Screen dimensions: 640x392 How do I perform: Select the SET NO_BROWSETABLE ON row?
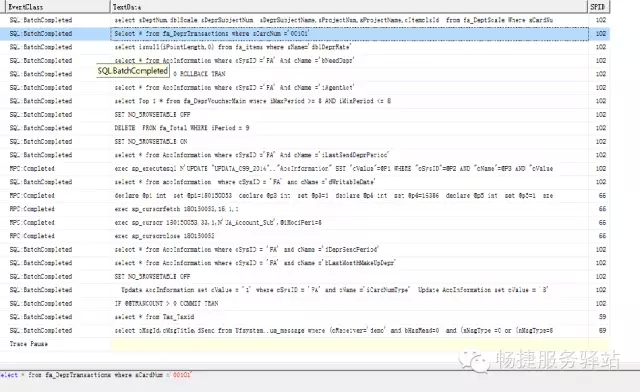(305, 141)
